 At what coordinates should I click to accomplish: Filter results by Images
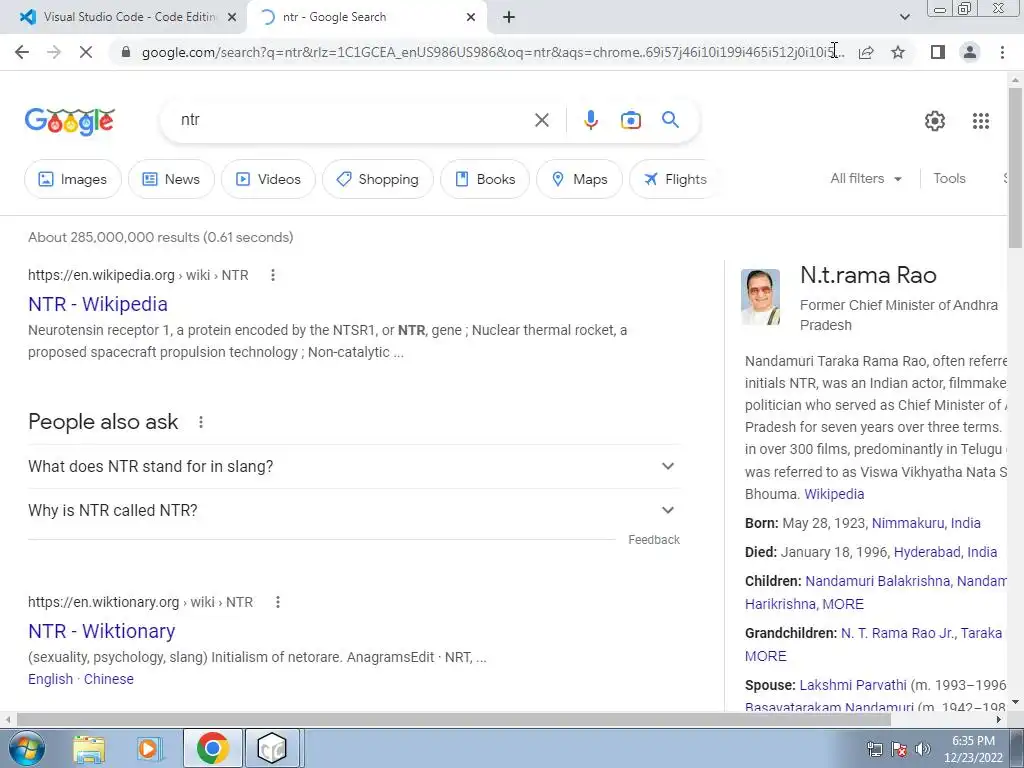[72, 179]
